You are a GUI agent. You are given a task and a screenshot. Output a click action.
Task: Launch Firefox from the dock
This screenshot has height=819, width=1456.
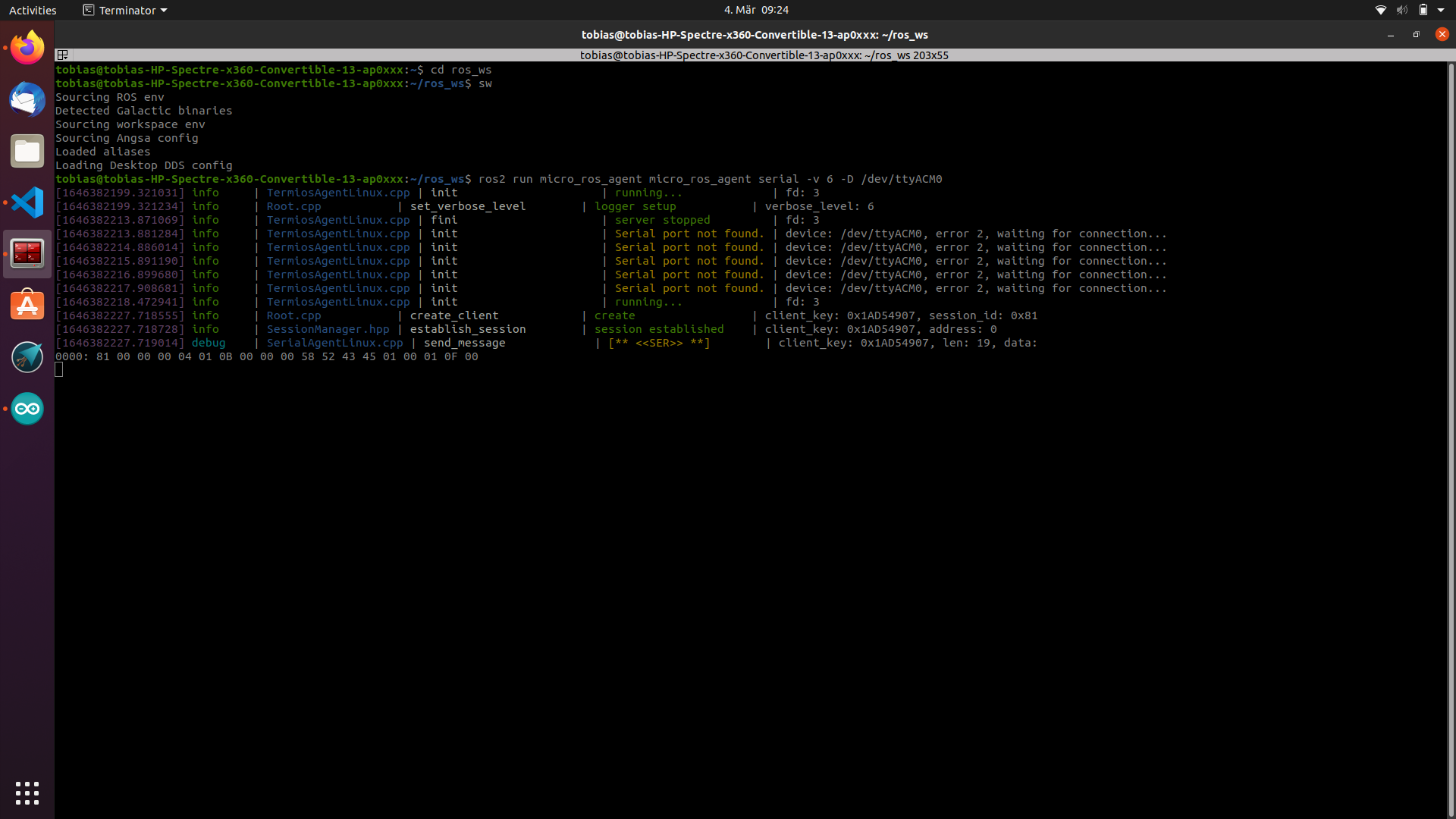pyautogui.click(x=27, y=46)
